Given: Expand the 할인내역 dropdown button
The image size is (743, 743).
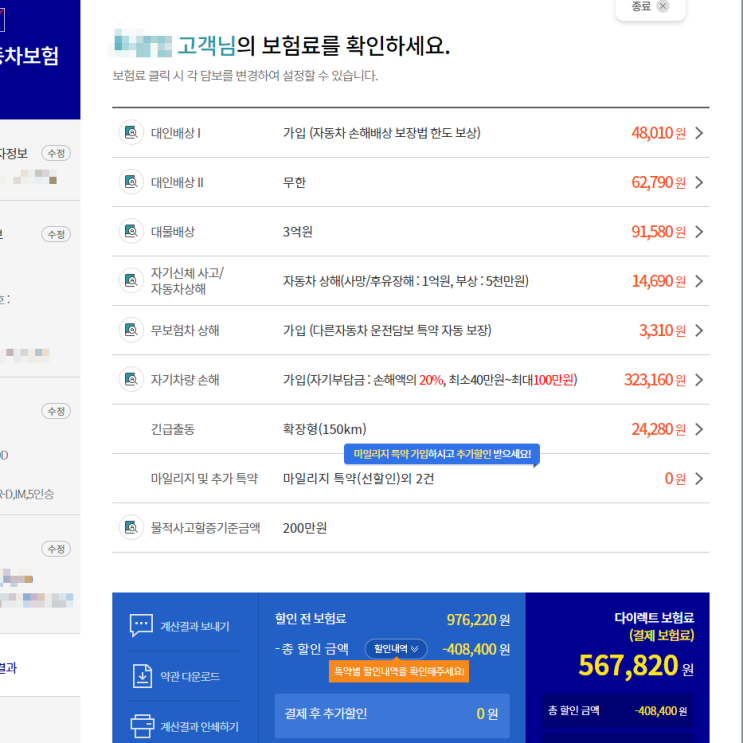Looking at the screenshot, I should click(396, 649).
